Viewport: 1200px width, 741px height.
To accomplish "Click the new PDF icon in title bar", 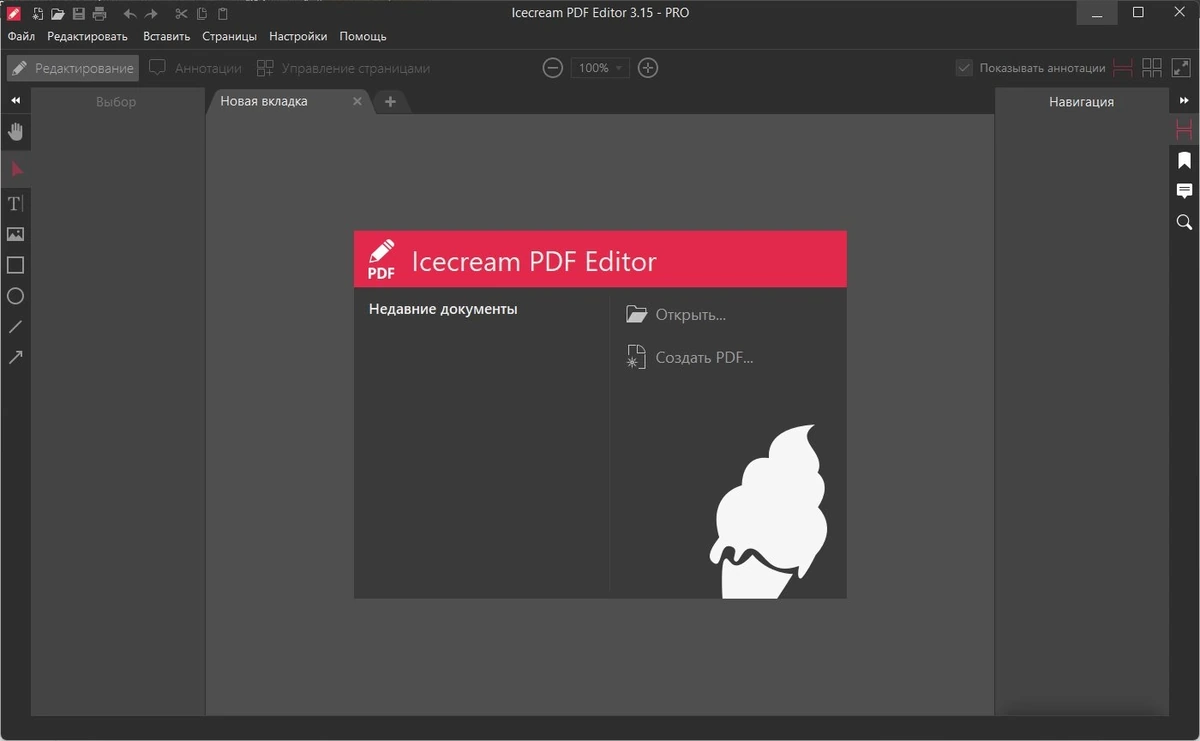I will (x=38, y=13).
